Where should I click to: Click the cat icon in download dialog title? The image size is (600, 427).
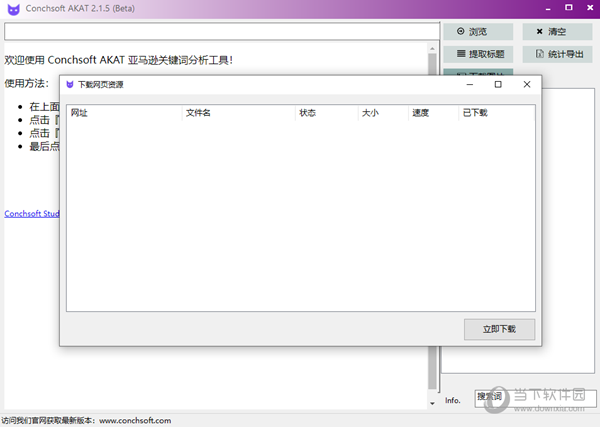[x=70, y=85]
